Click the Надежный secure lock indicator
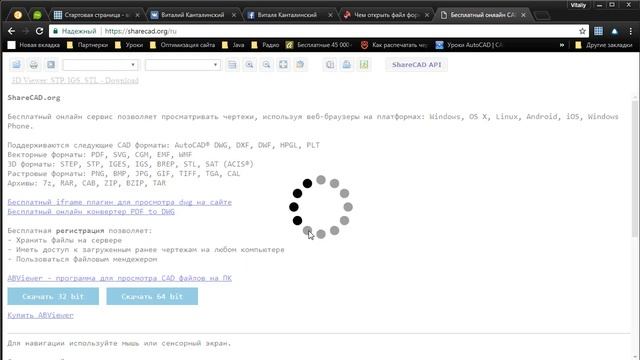640x360 pixels. pyautogui.click(x=74, y=31)
